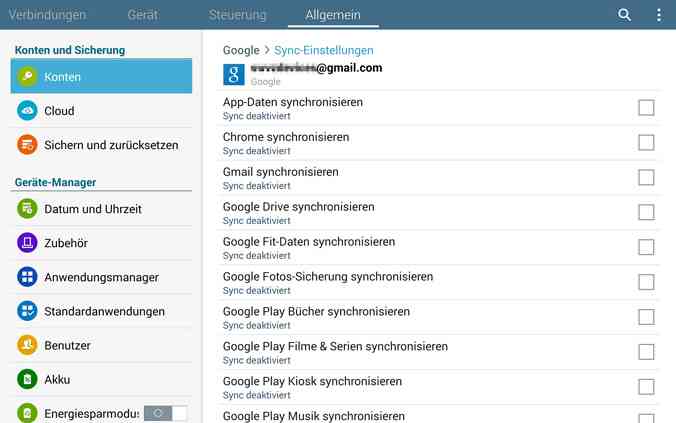This screenshot has width=676, height=423.
Task: Open Cloud settings entry
Action: click(101, 111)
